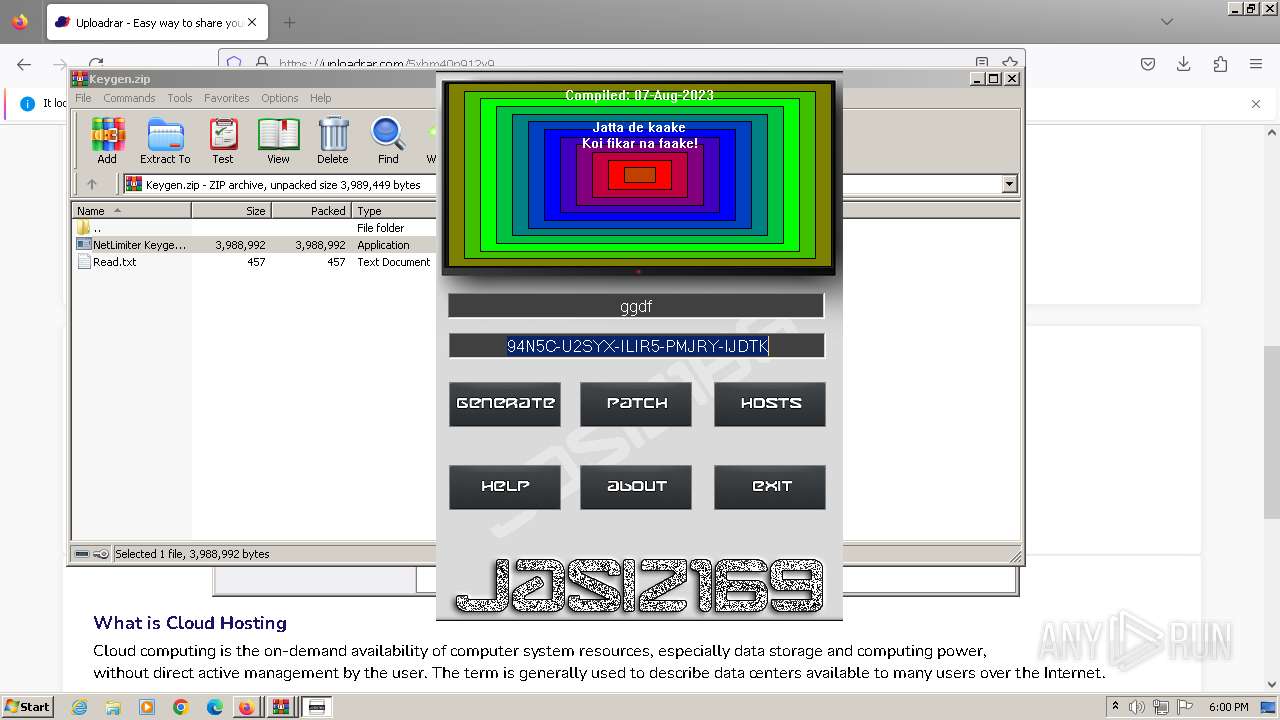Click the taskbar clock showing 6:00 PM
1280x720 pixels.
click(x=1228, y=707)
